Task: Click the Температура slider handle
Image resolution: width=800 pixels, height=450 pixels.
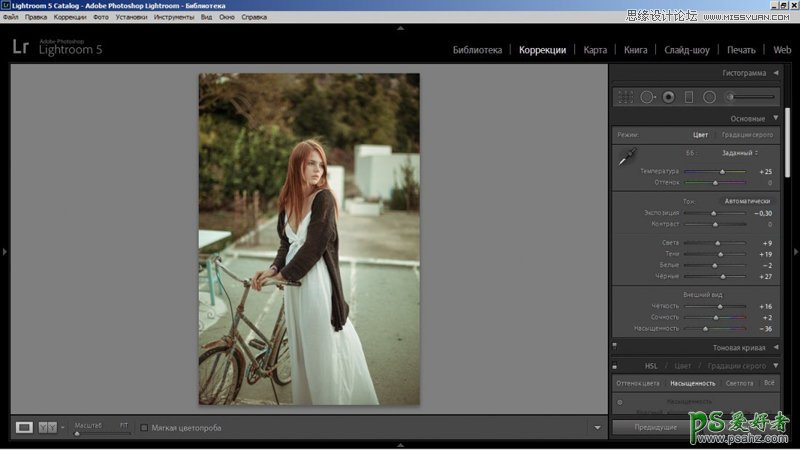Action: 722,172
